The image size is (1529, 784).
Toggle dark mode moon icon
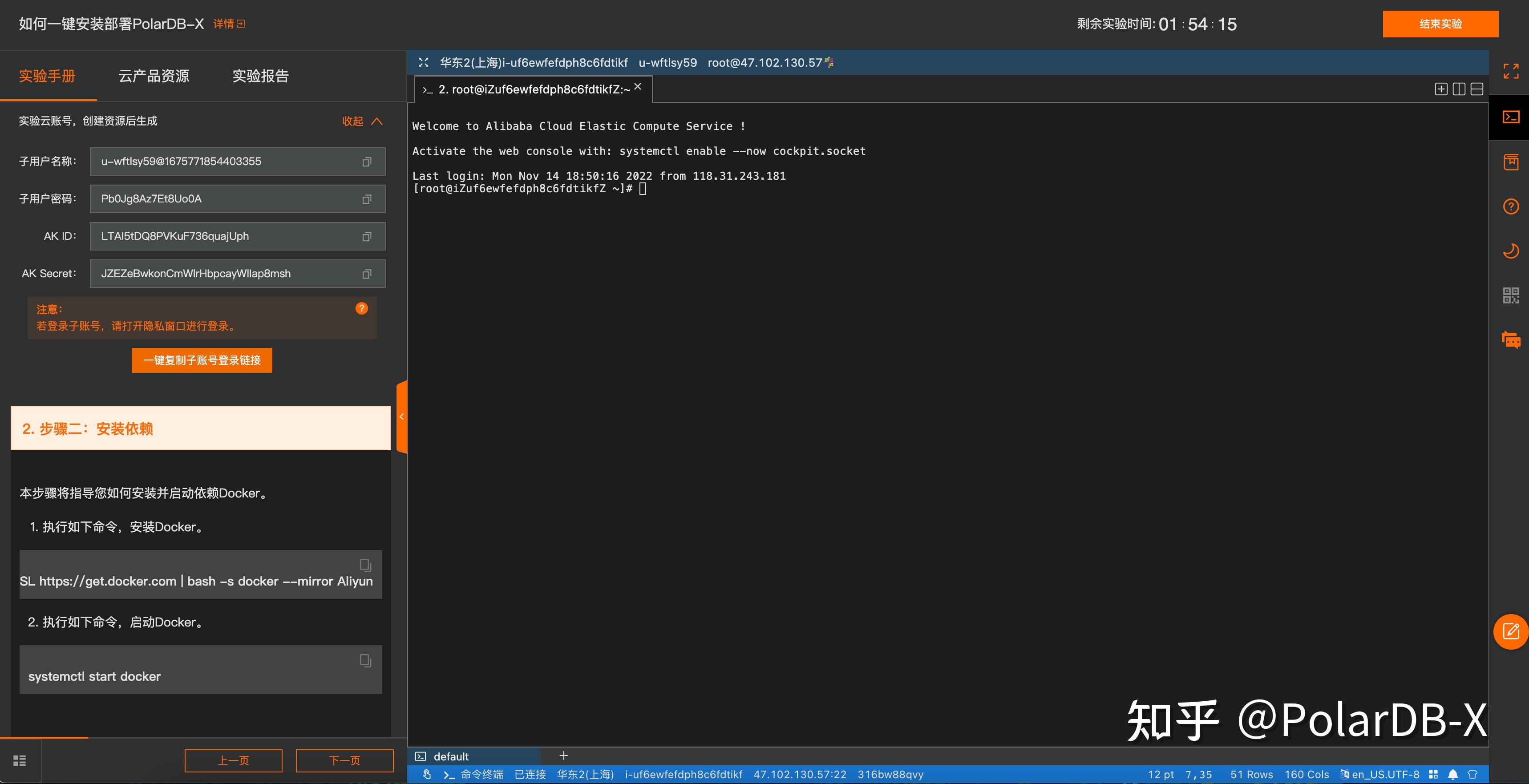tap(1511, 251)
